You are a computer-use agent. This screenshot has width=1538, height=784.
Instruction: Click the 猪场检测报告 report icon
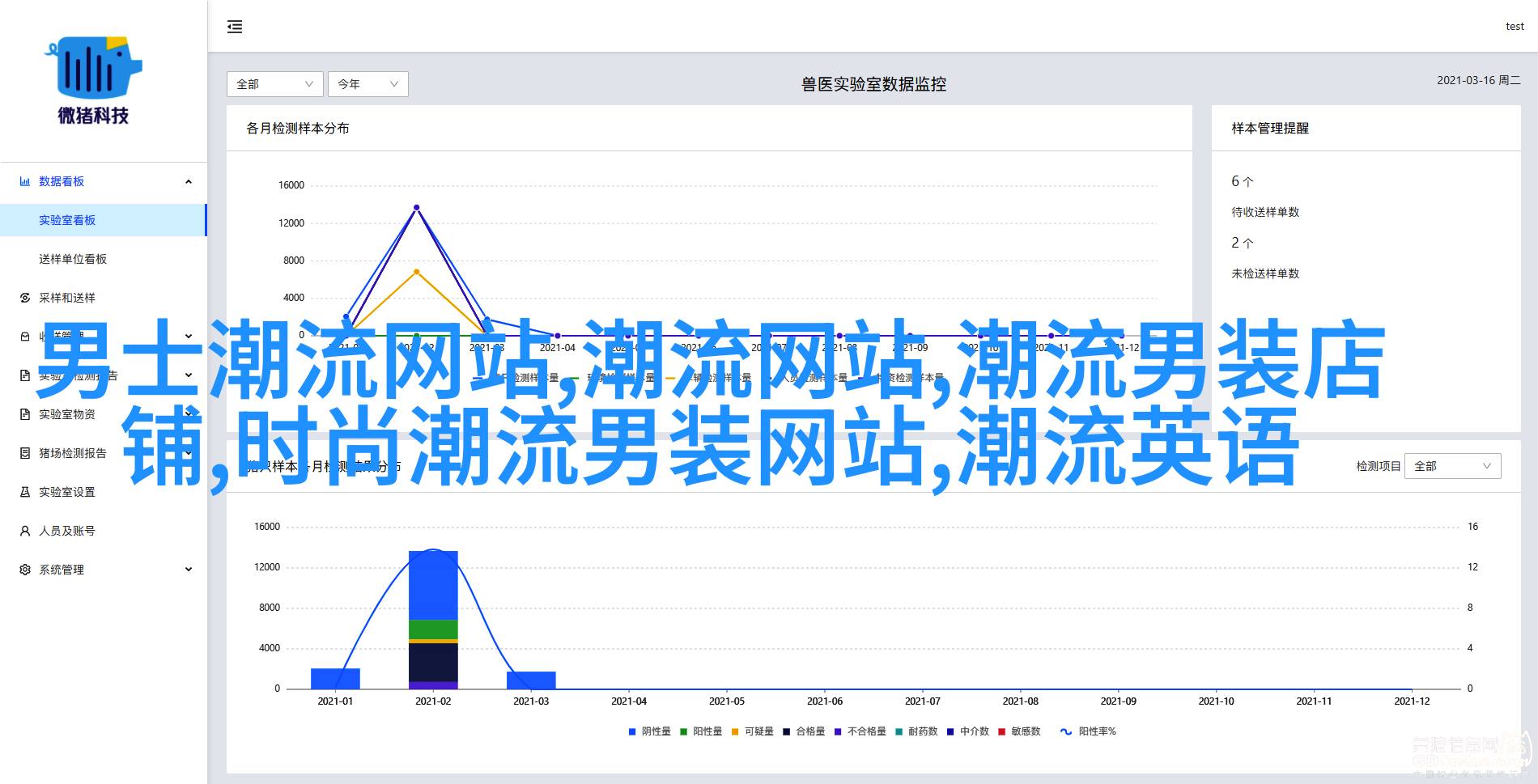(x=25, y=453)
